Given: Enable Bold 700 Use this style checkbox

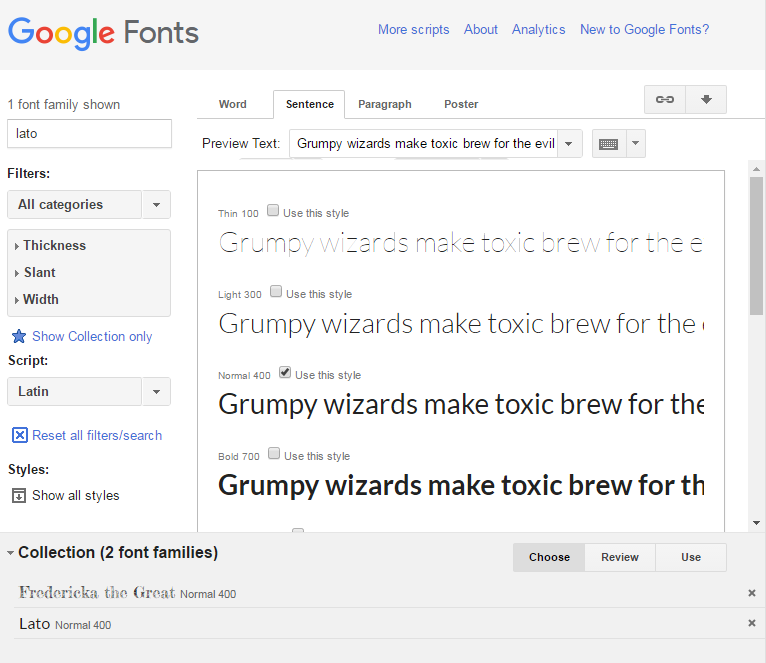Looking at the screenshot, I should (x=274, y=453).
